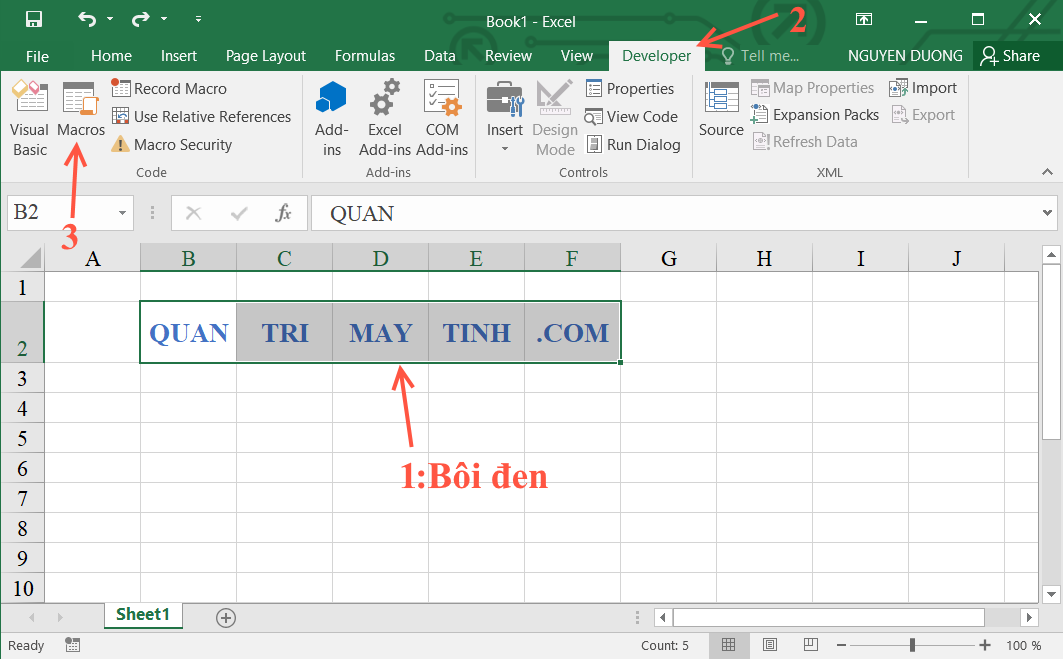Zoom in with plus button
This screenshot has width=1063, height=659.
(x=985, y=645)
